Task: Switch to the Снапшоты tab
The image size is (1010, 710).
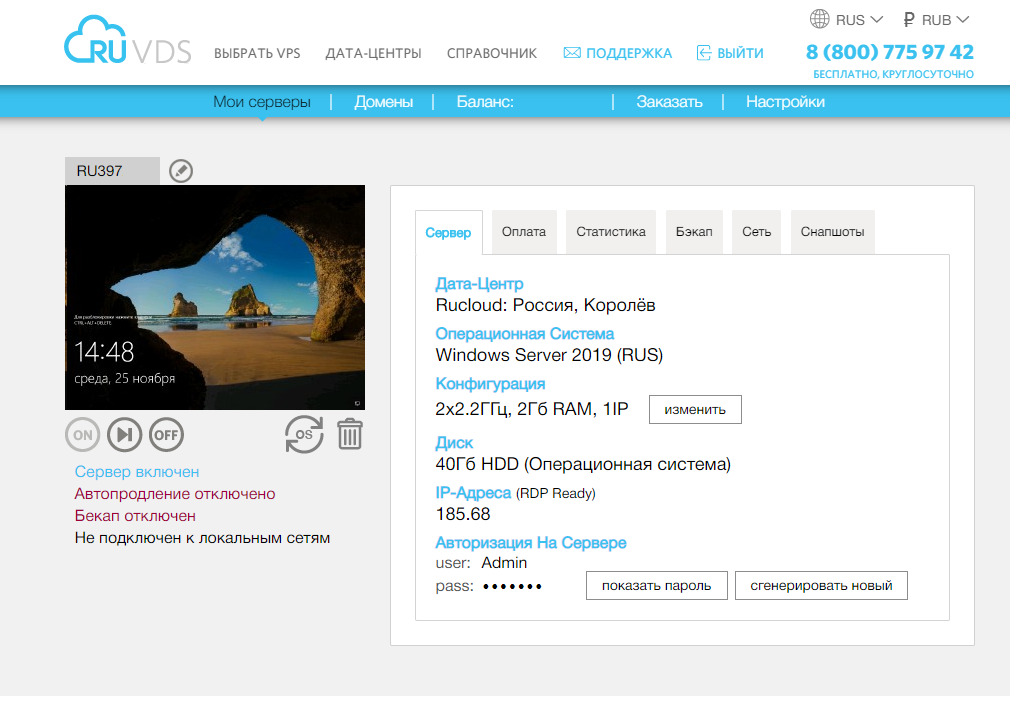Action: (832, 232)
